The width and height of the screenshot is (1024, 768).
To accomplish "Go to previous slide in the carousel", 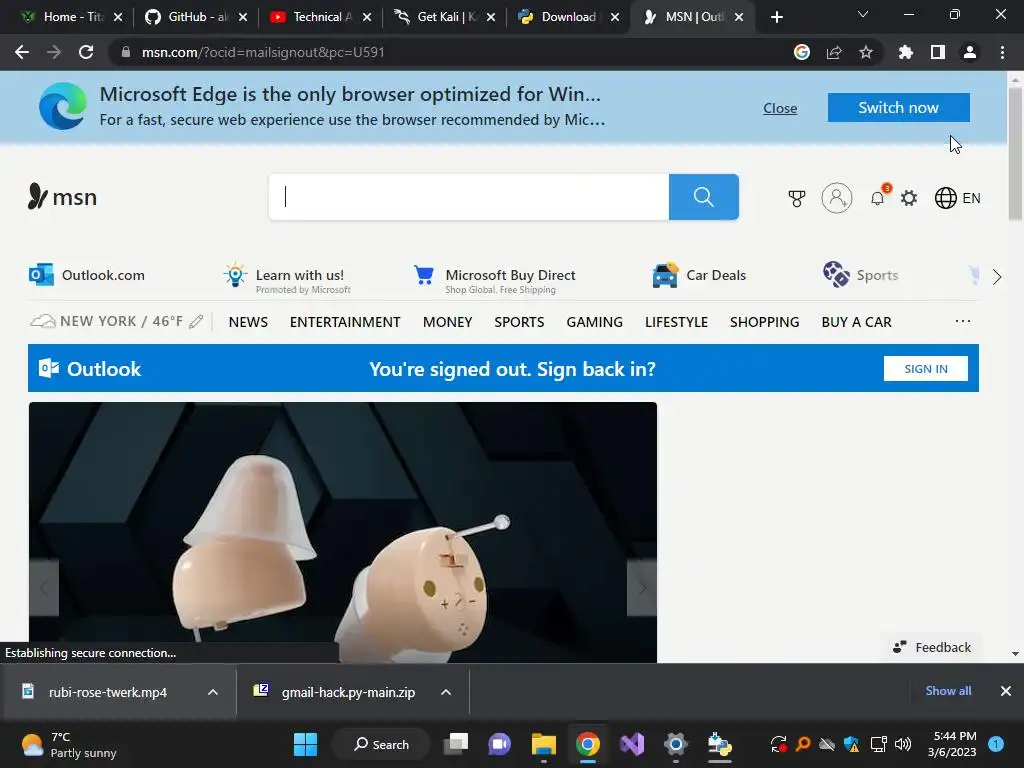I will (44, 587).
